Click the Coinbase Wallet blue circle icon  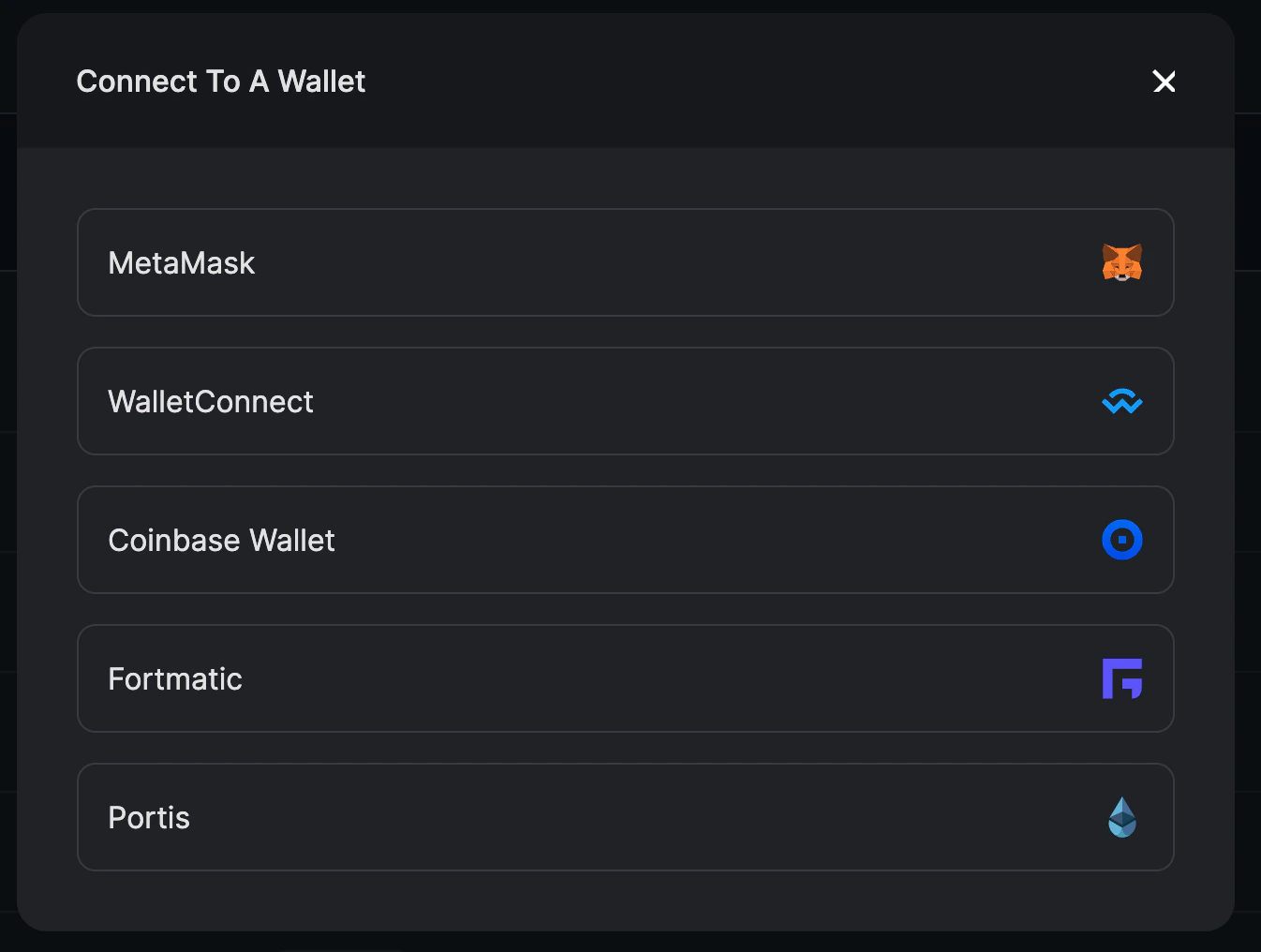click(1122, 540)
